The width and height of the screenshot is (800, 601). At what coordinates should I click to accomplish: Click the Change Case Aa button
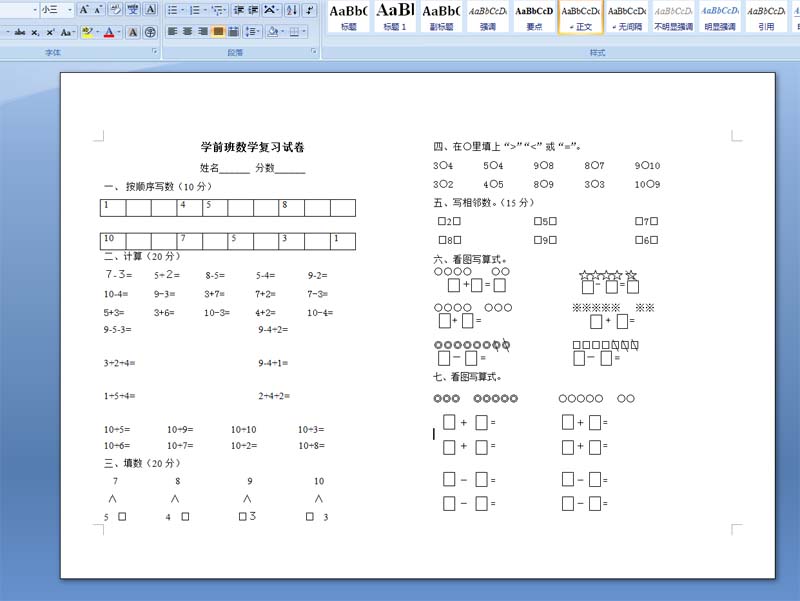coord(67,32)
